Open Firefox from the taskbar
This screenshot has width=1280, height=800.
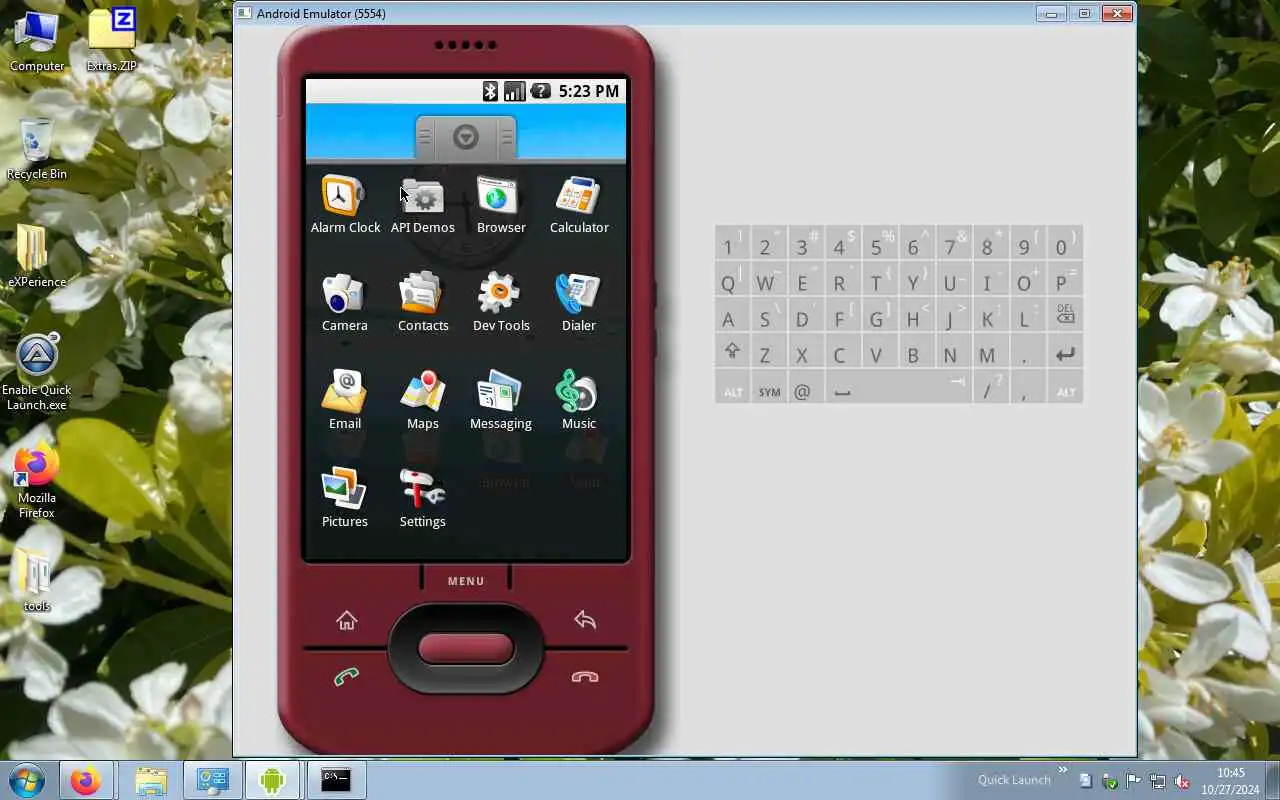tap(85, 780)
